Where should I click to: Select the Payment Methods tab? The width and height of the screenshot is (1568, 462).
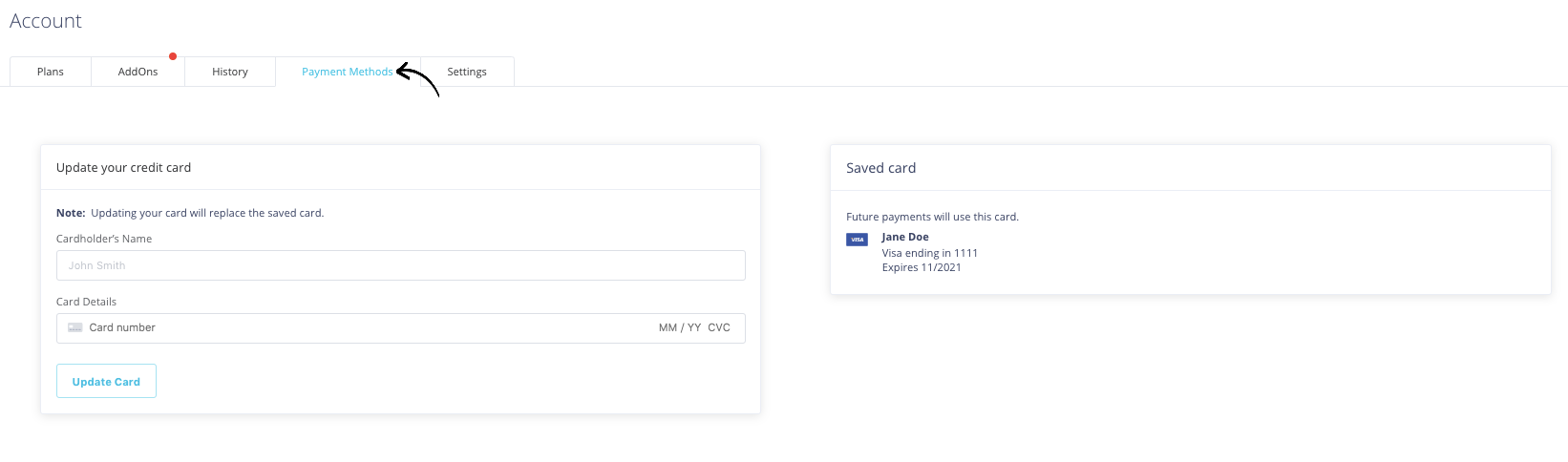pos(348,72)
